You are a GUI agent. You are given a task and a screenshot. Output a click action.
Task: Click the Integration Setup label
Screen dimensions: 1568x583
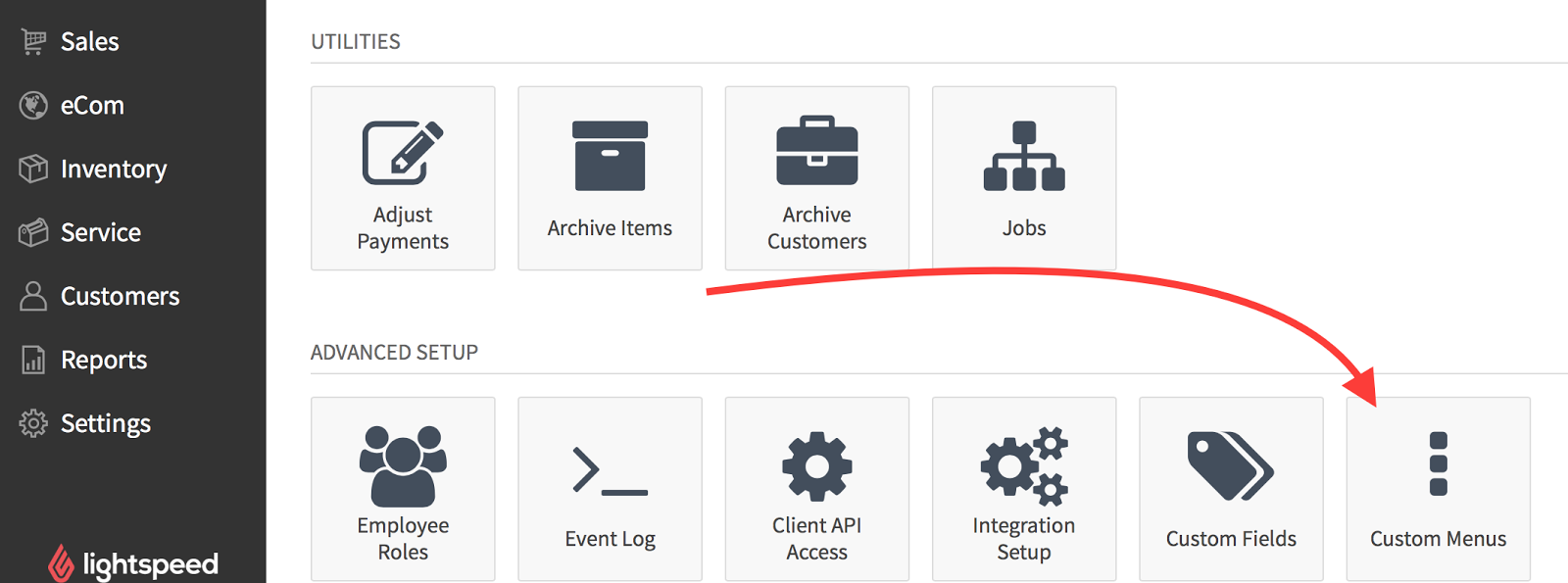(1024, 539)
